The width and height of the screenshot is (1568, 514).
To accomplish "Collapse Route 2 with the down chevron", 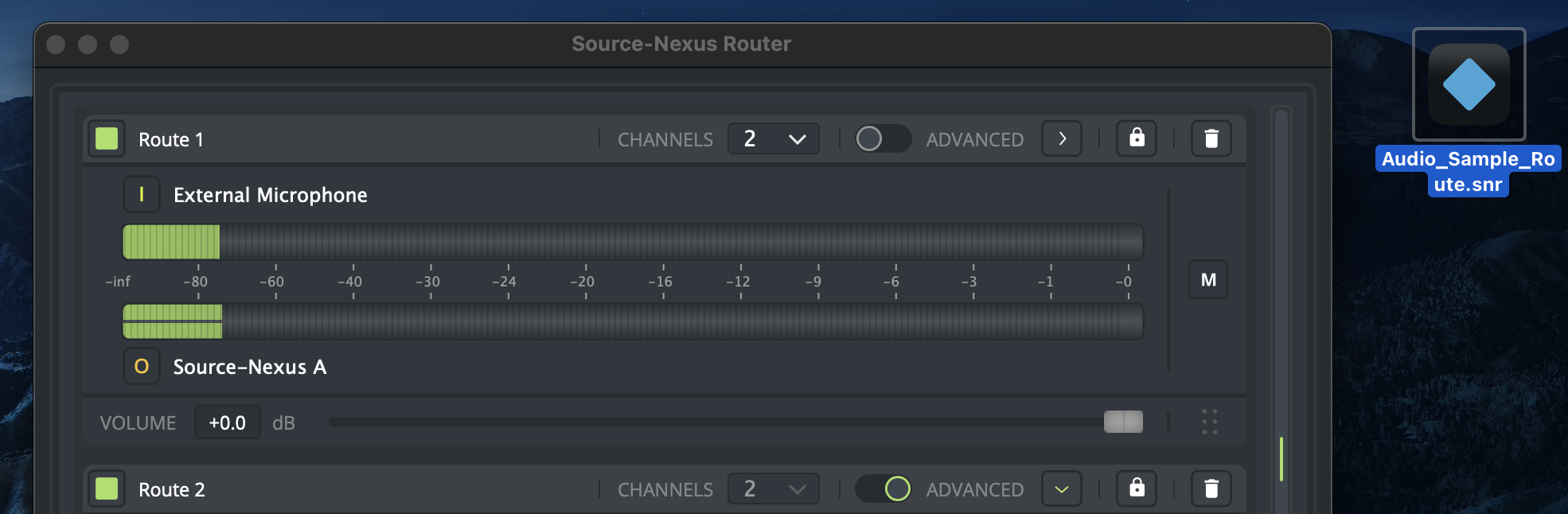I will [1062, 488].
